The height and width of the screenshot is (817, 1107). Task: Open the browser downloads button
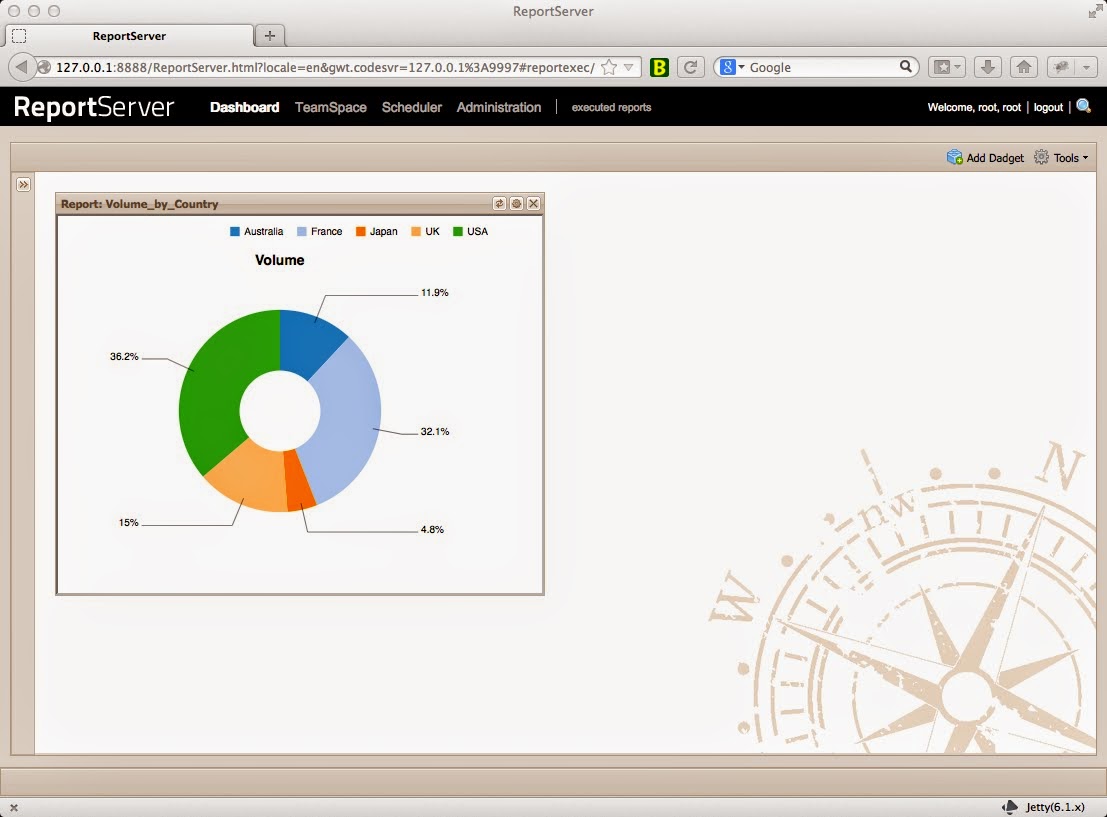click(988, 67)
